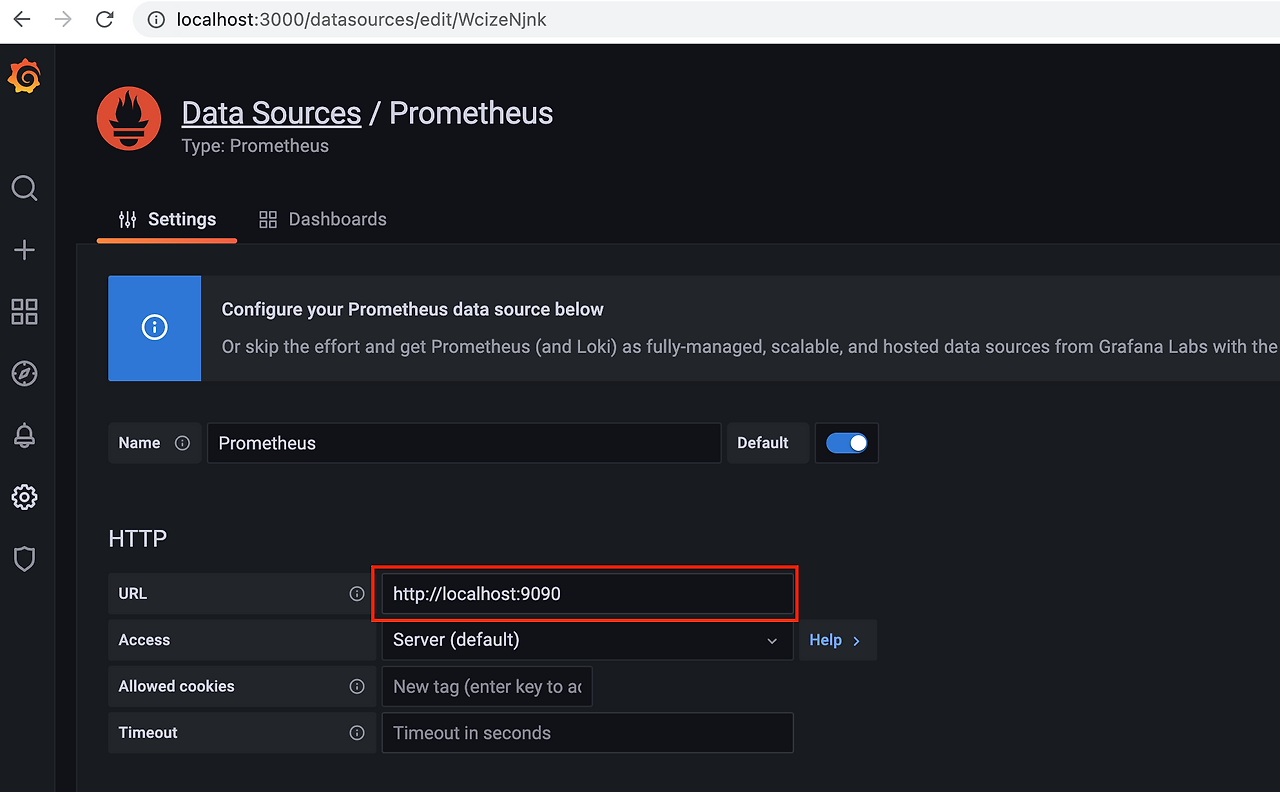Toggle the Default data source switch
The image size is (1280, 792).
click(x=847, y=443)
